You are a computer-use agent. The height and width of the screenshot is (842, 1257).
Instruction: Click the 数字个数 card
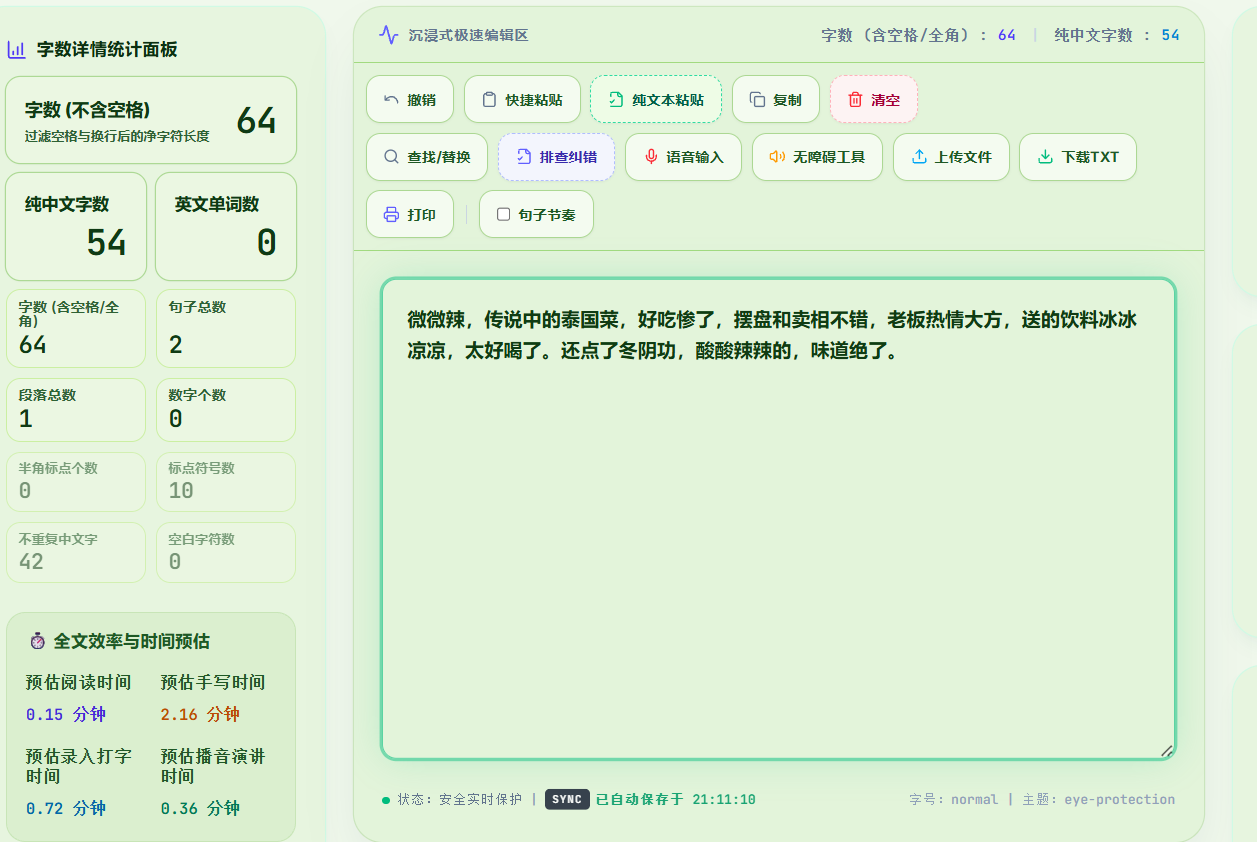pyautogui.click(x=226, y=410)
